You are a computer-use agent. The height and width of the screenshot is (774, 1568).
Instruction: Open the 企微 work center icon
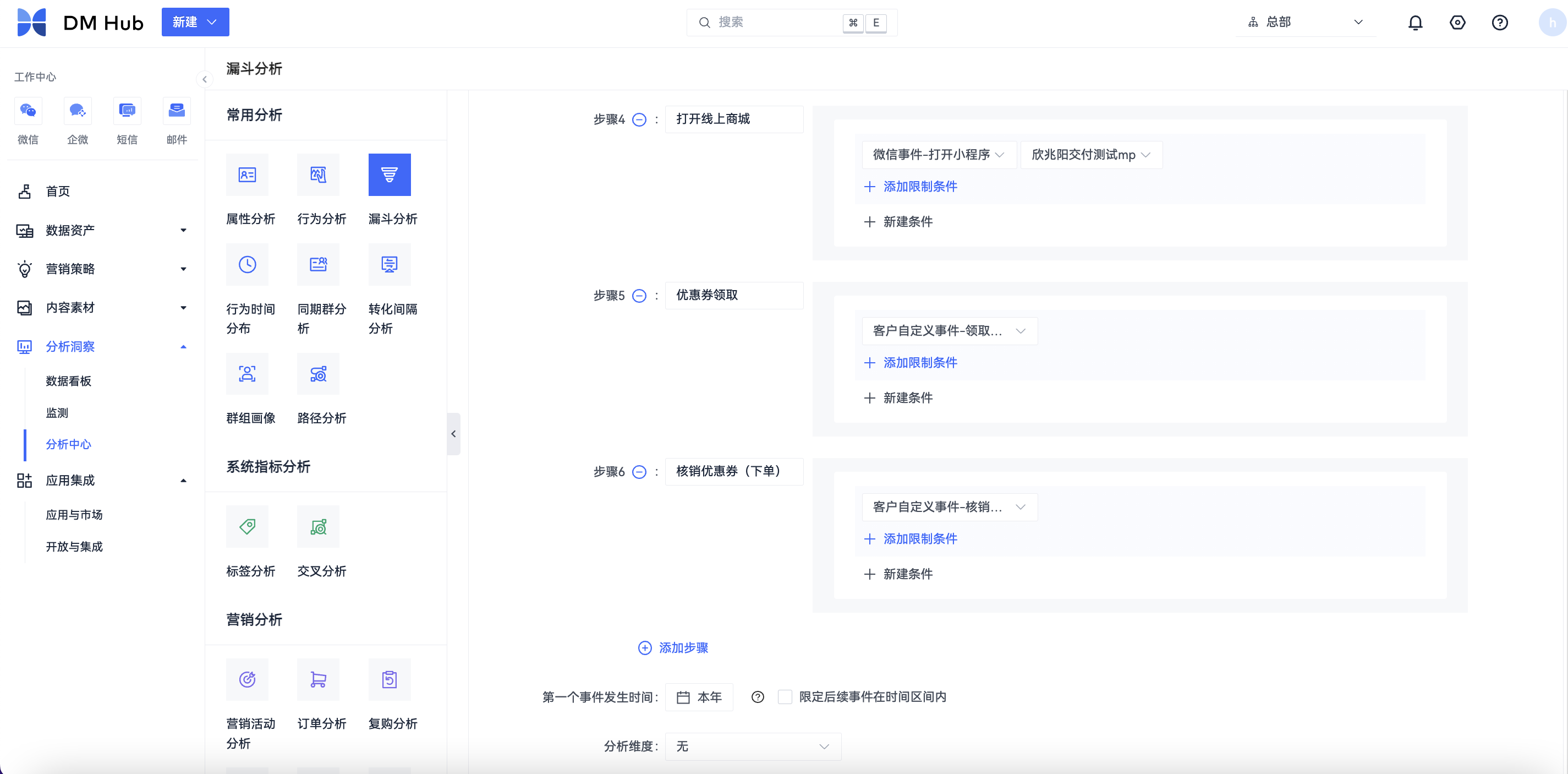click(78, 110)
